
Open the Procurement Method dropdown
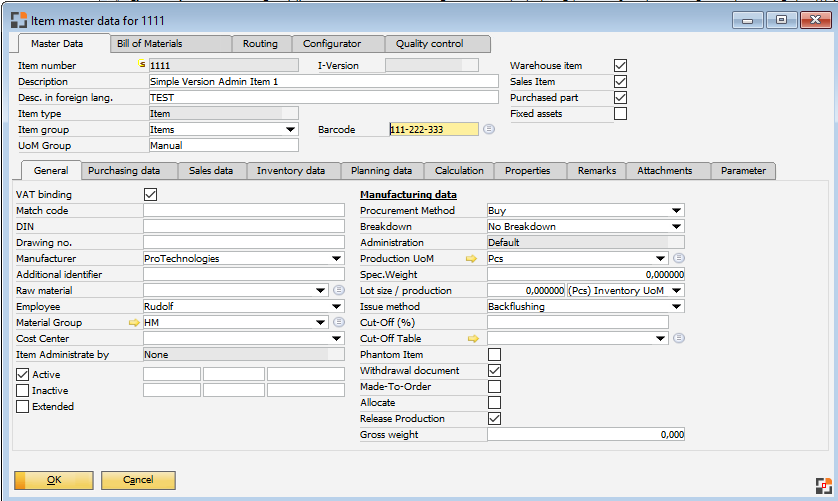pos(676,211)
